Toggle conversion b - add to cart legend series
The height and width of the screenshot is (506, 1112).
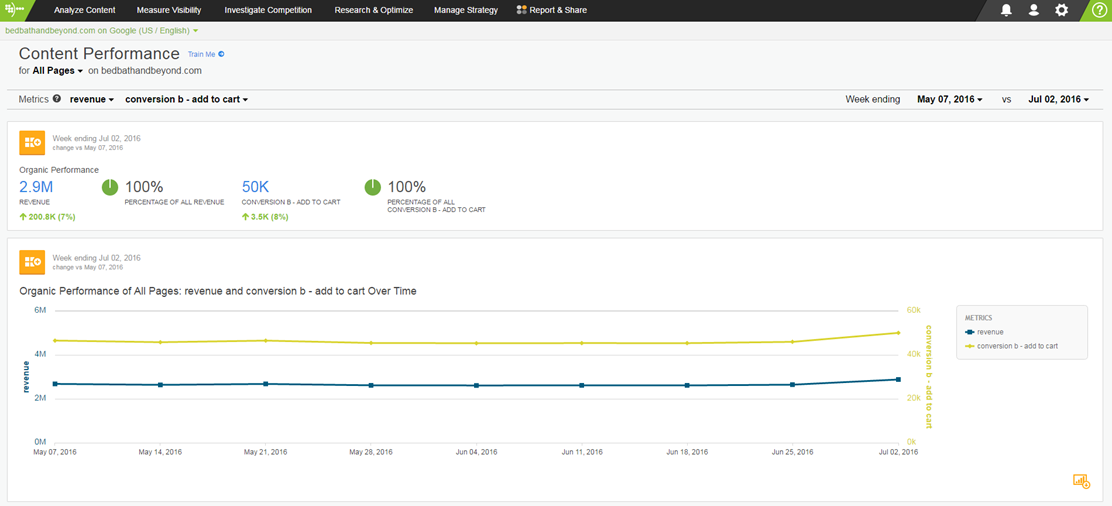tap(1012, 346)
